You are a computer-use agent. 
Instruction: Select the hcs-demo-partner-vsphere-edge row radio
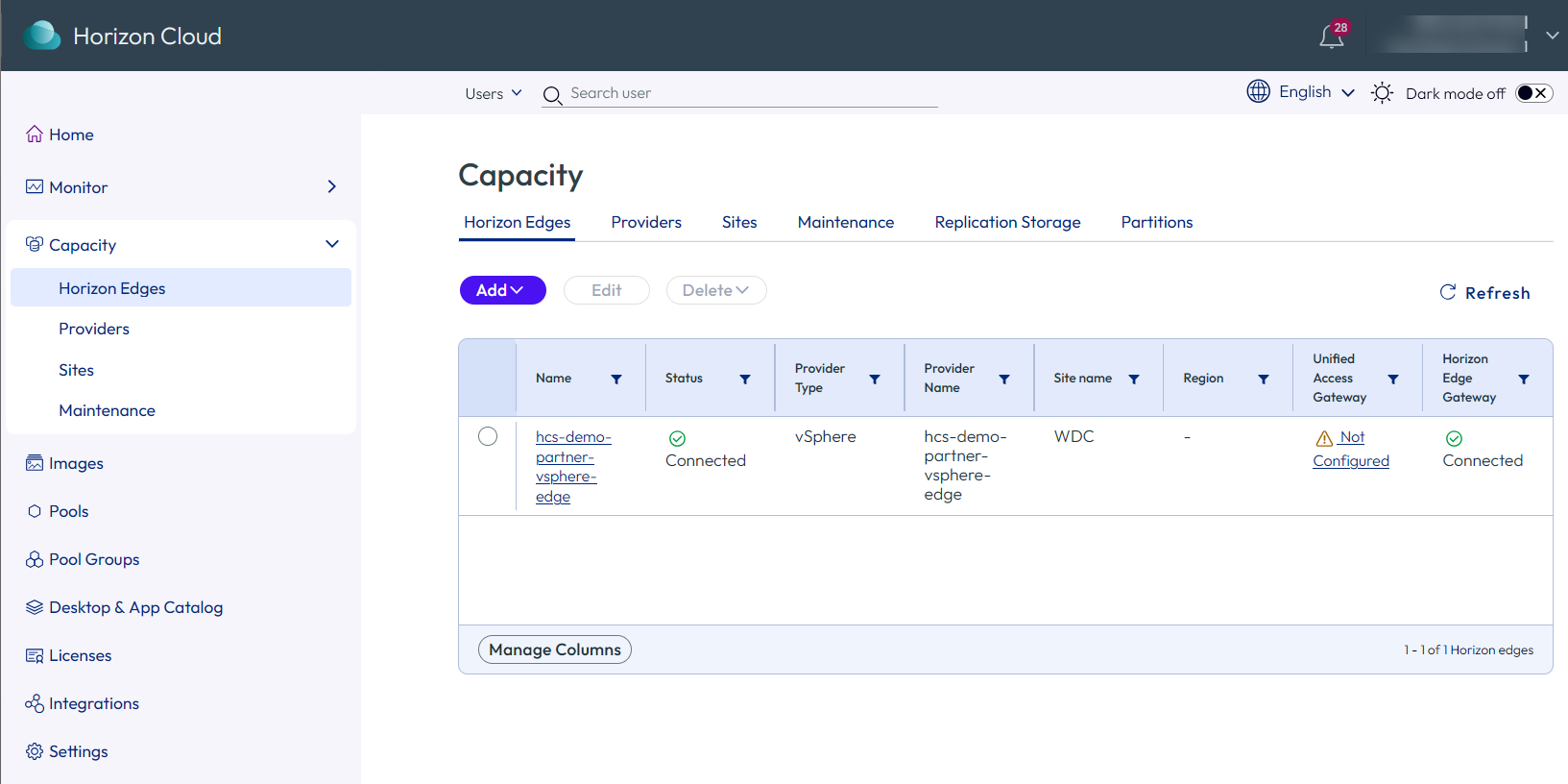488,436
